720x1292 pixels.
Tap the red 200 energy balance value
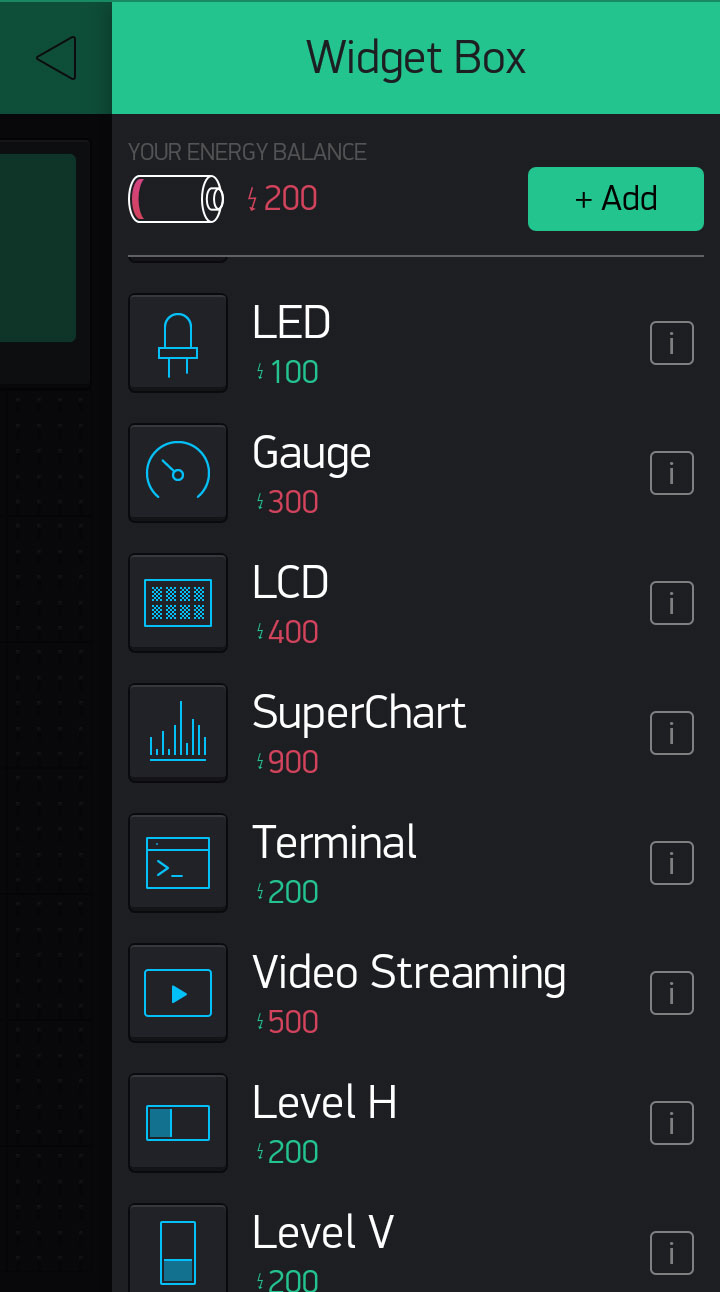point(283,199)
